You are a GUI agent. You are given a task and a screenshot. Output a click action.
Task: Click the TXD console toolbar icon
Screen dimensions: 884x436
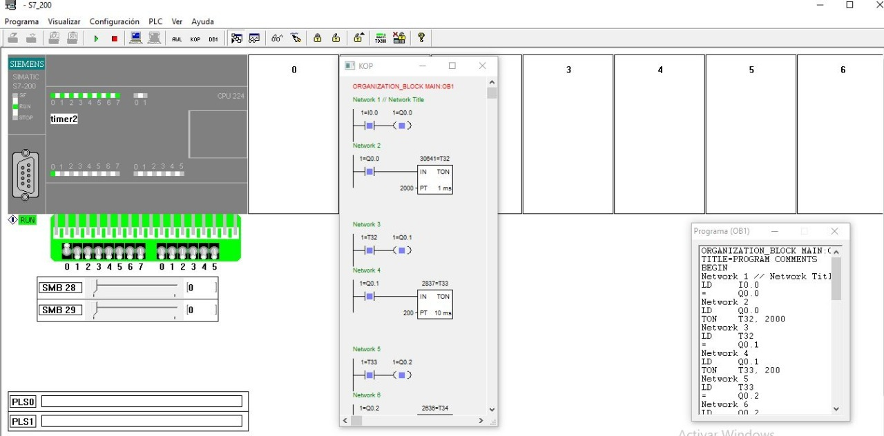point(381,38)
